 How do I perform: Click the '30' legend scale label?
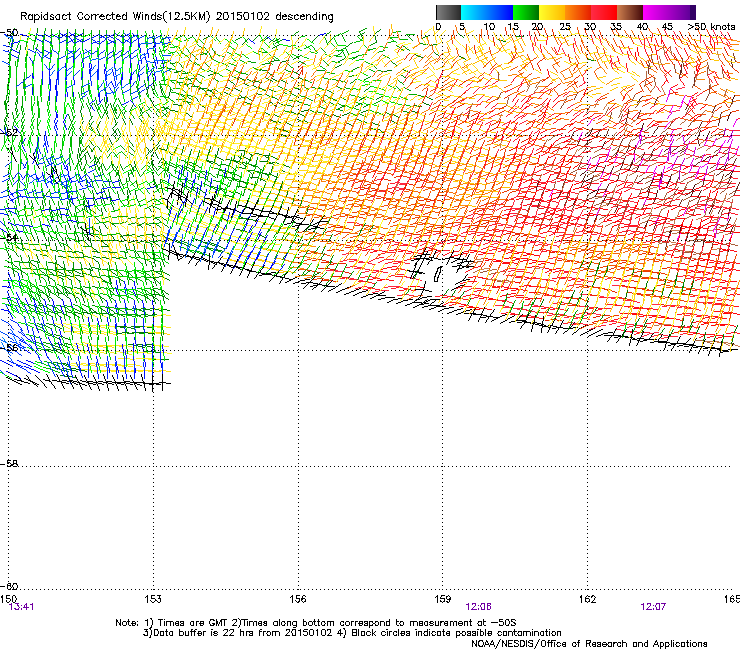coord(590,26)
